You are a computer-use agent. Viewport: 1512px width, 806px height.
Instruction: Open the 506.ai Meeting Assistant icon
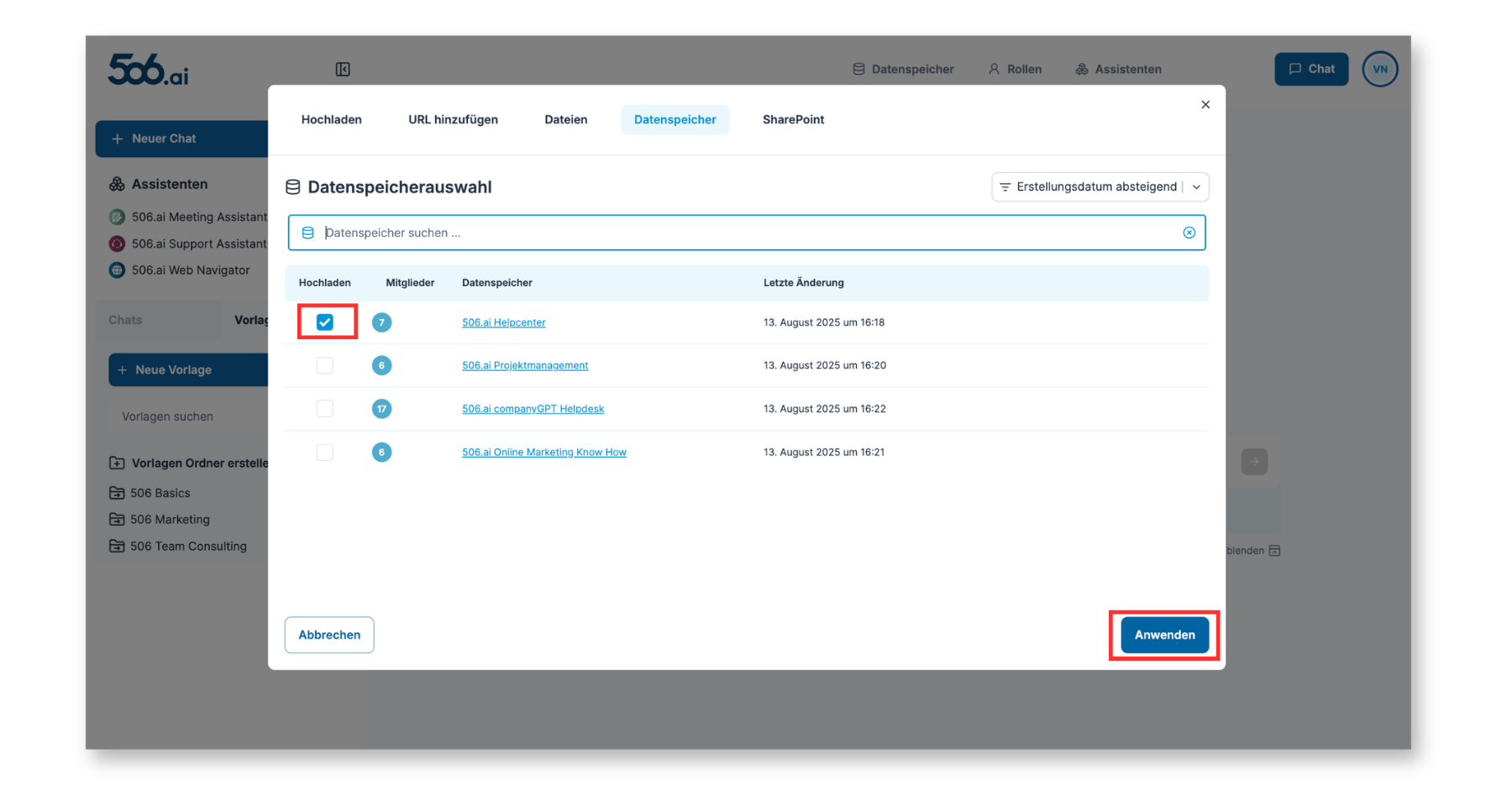tap(117, 217)
